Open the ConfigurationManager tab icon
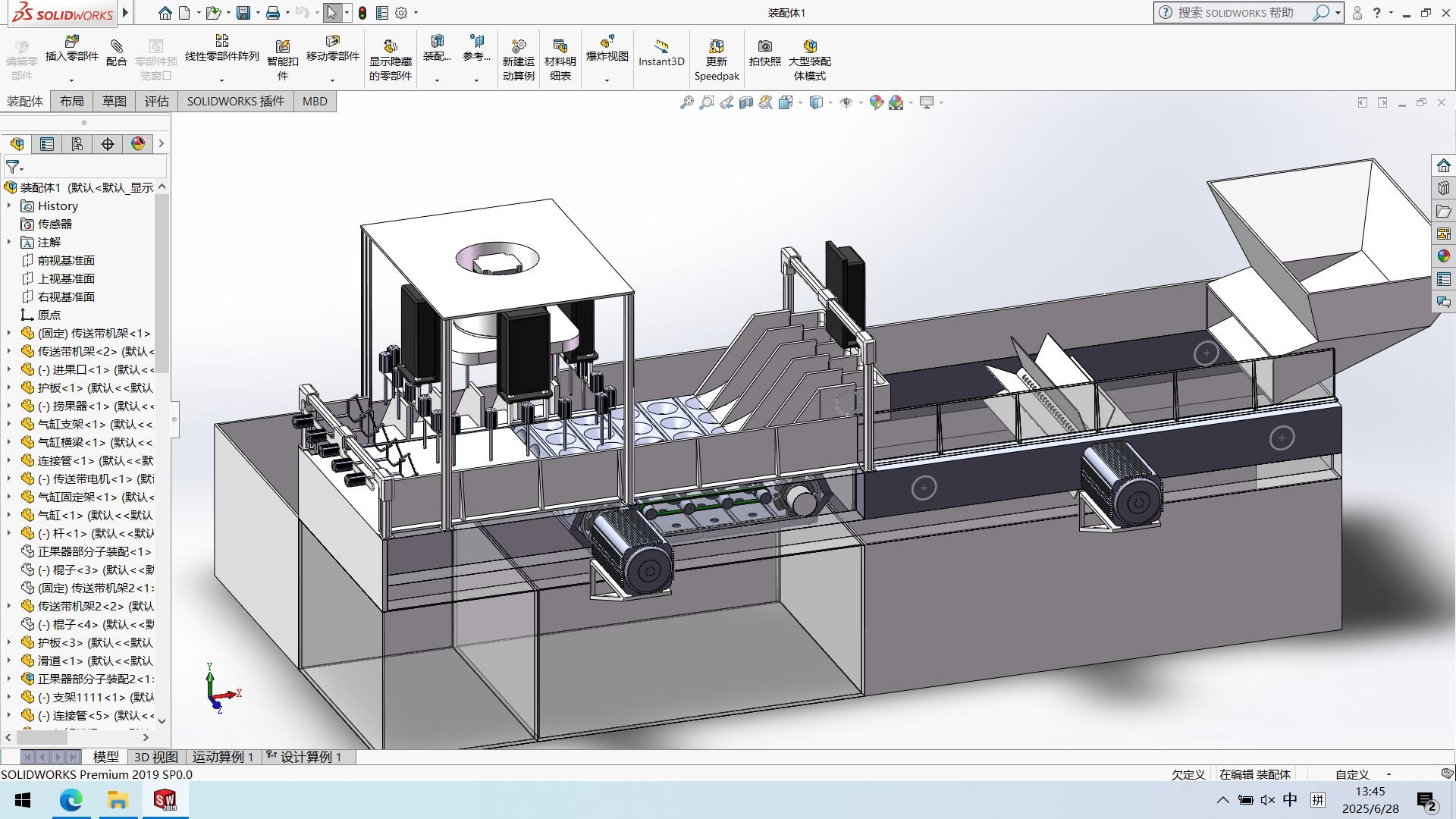The width and height of the screenshot is (1456, 819). (77, 144)
